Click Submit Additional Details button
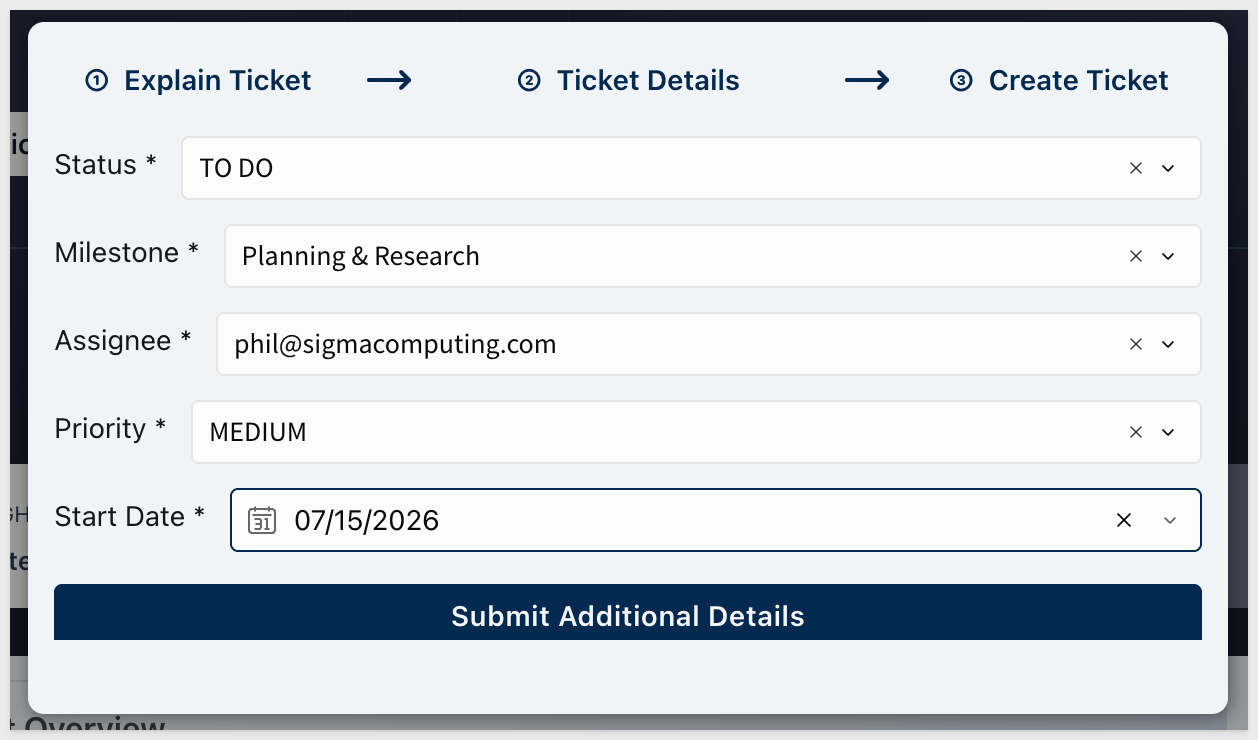This screenshot has width=1258, height=740. (x=628, y=613)
